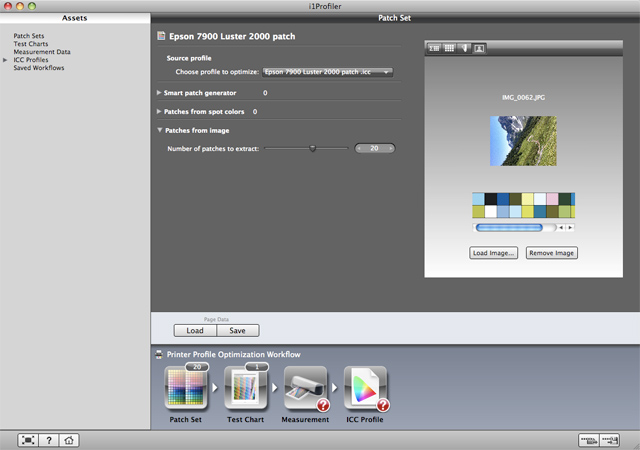Increase patch count with right stepper arrow
This screenshot has height=450, width=640.
click(391, 148)
